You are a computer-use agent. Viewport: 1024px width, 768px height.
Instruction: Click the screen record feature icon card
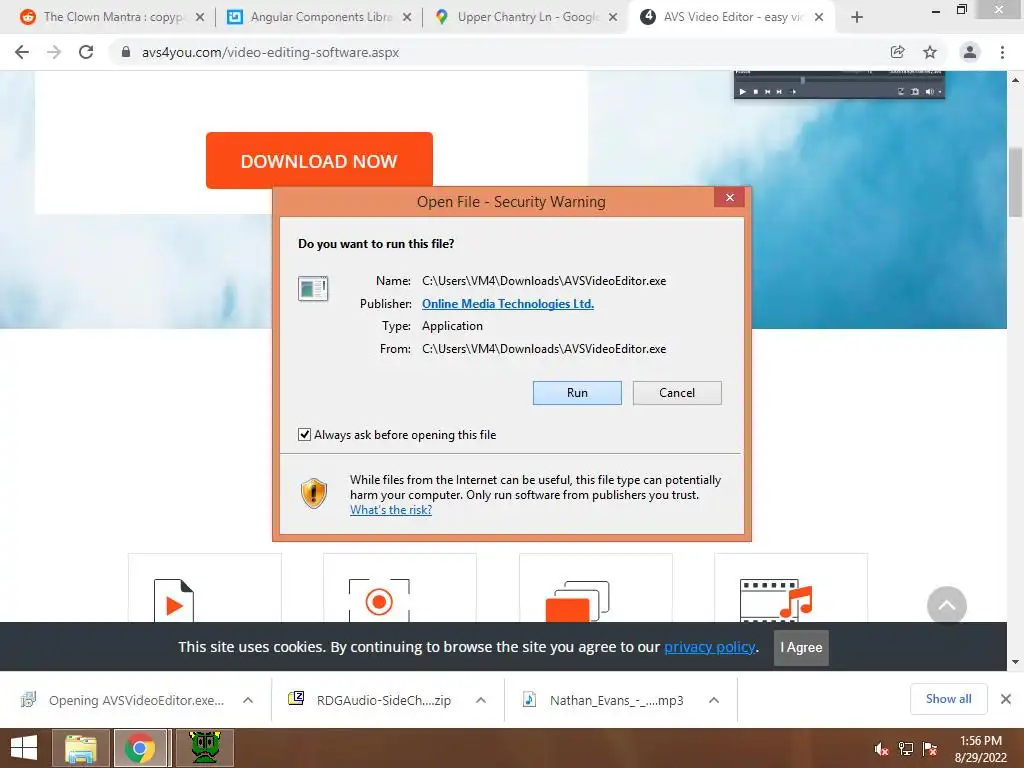pyautogui.click(x=400, y=588)
